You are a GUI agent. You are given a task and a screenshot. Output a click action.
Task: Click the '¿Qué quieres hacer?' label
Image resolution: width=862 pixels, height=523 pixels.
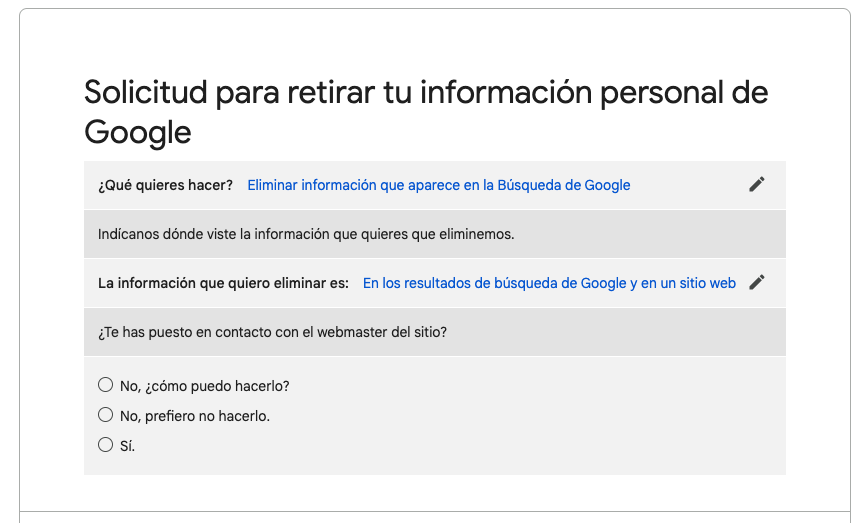pos(165,185)
